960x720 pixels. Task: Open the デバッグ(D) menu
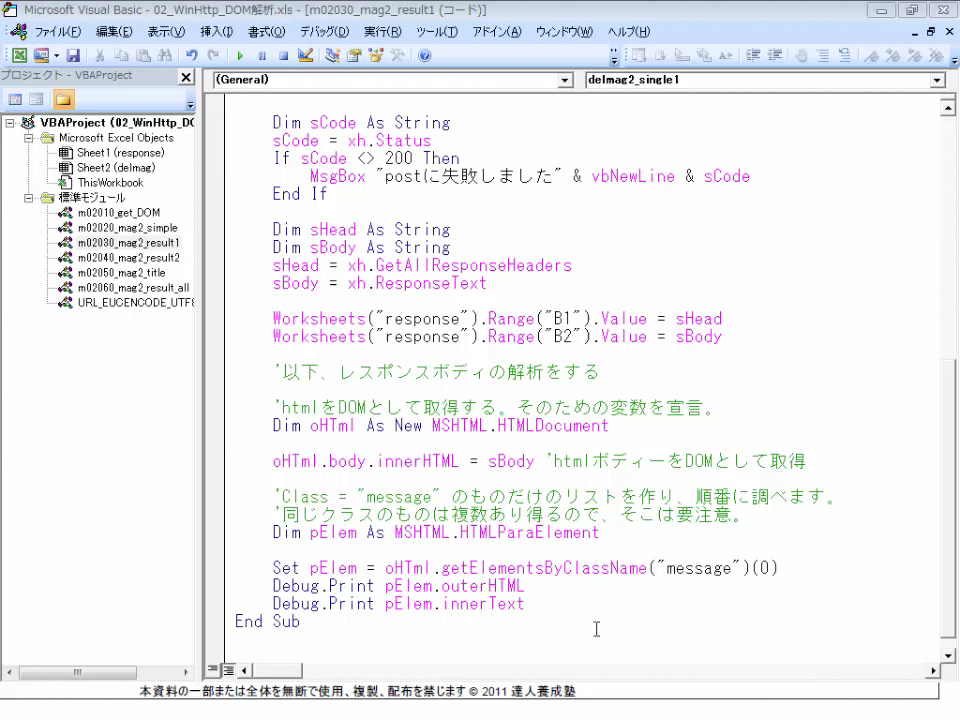[x=324, y=32]
